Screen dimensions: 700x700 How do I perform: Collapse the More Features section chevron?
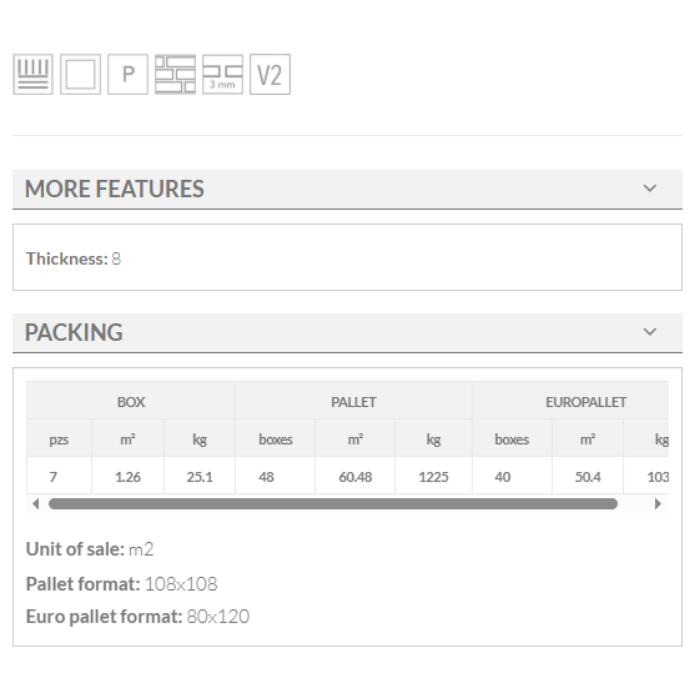(x=651, y=189)
